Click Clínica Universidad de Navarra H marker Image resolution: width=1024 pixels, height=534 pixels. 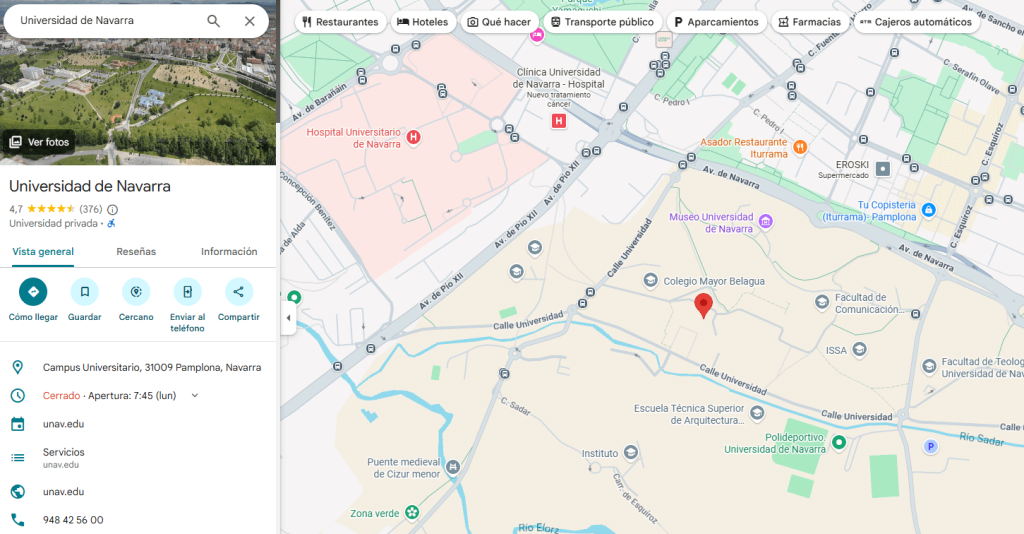pos(558,121)
